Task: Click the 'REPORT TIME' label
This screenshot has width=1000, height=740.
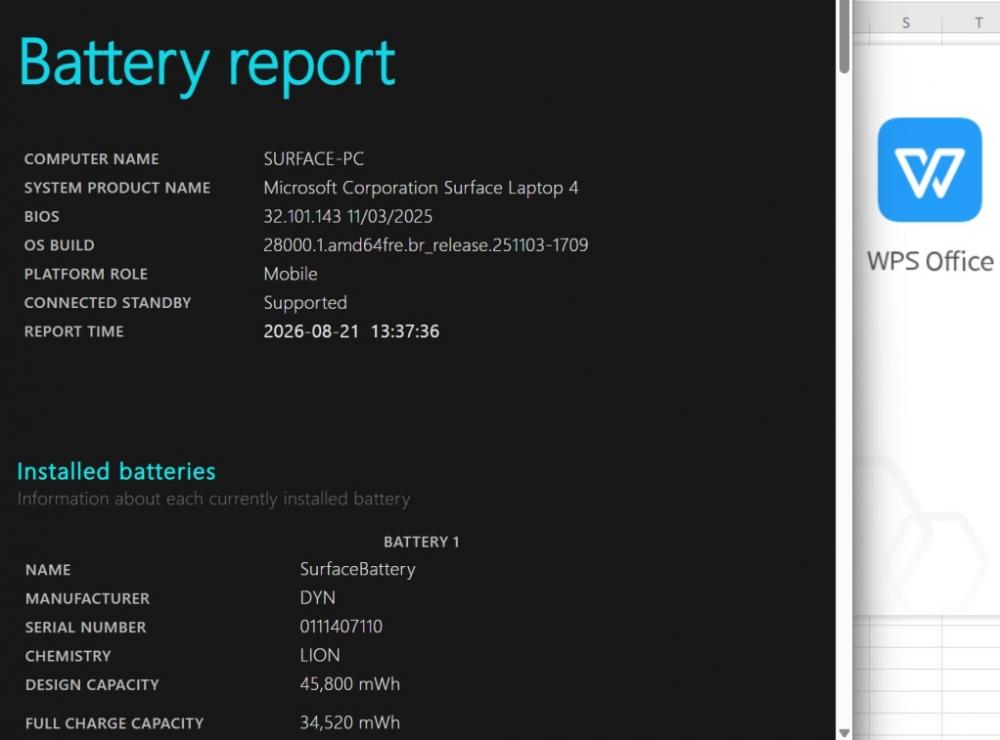Action: [74, 331]
